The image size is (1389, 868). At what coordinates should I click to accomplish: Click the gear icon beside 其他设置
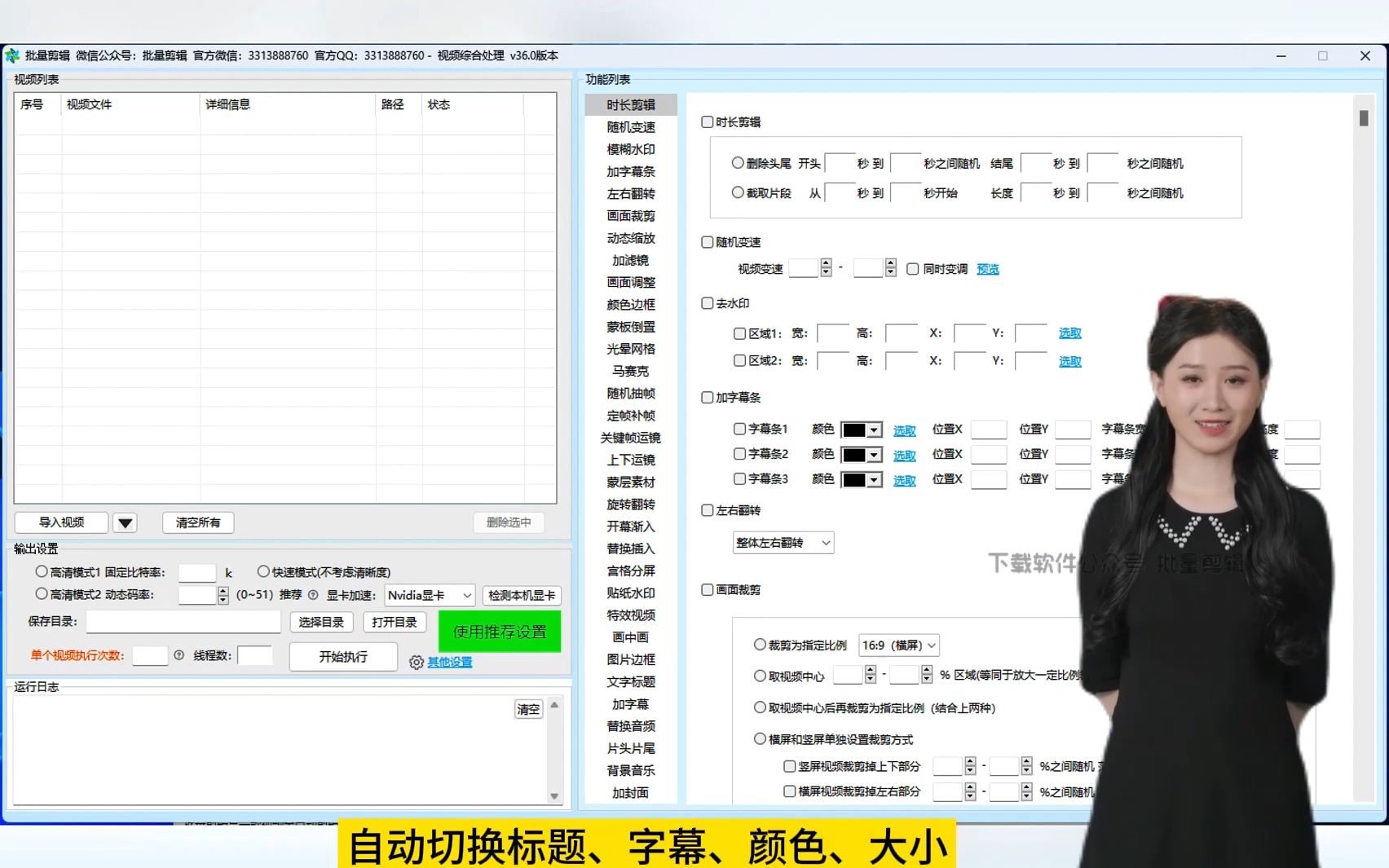pyautogui.click(x=415, y=662)
